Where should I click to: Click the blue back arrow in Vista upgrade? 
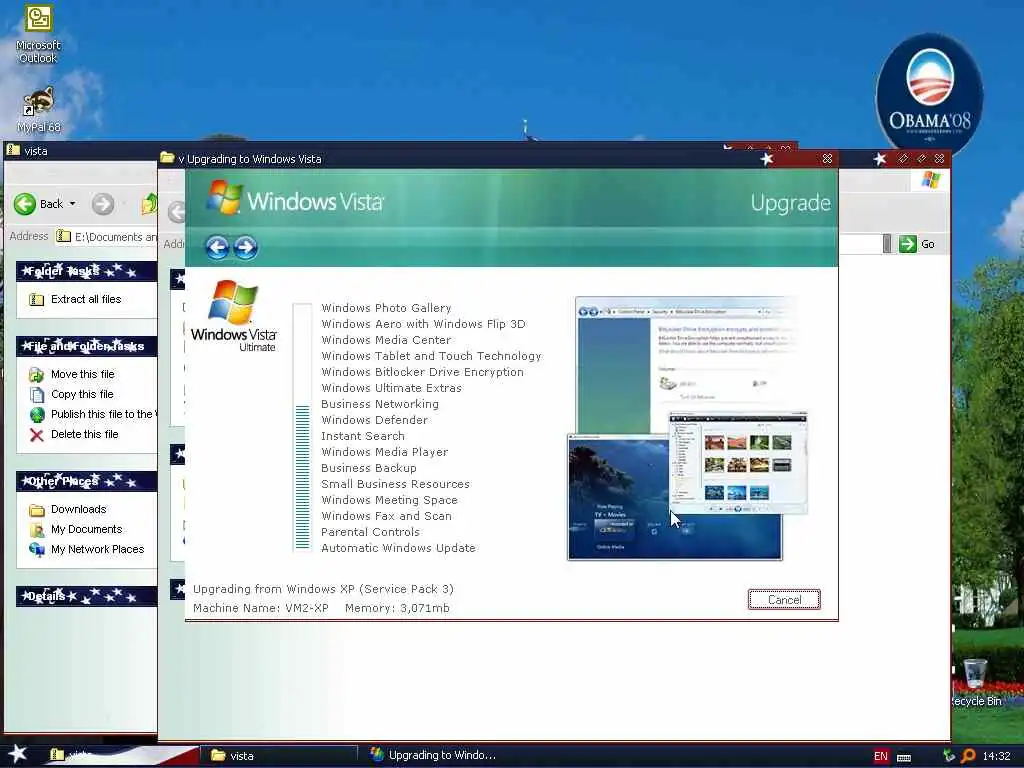[x=217, y=248]
